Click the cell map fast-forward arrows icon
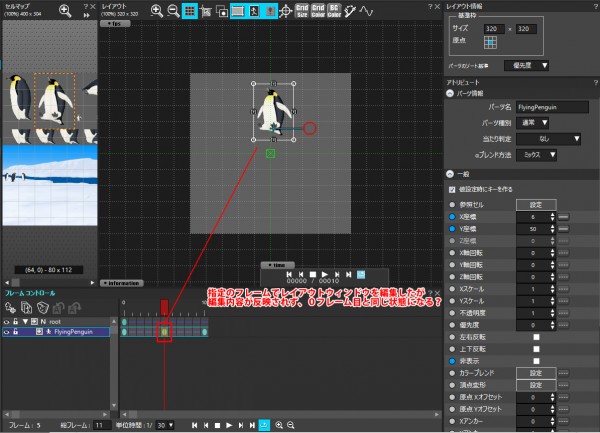The width and height of the screenshot is (600, 433). (87, 15)
